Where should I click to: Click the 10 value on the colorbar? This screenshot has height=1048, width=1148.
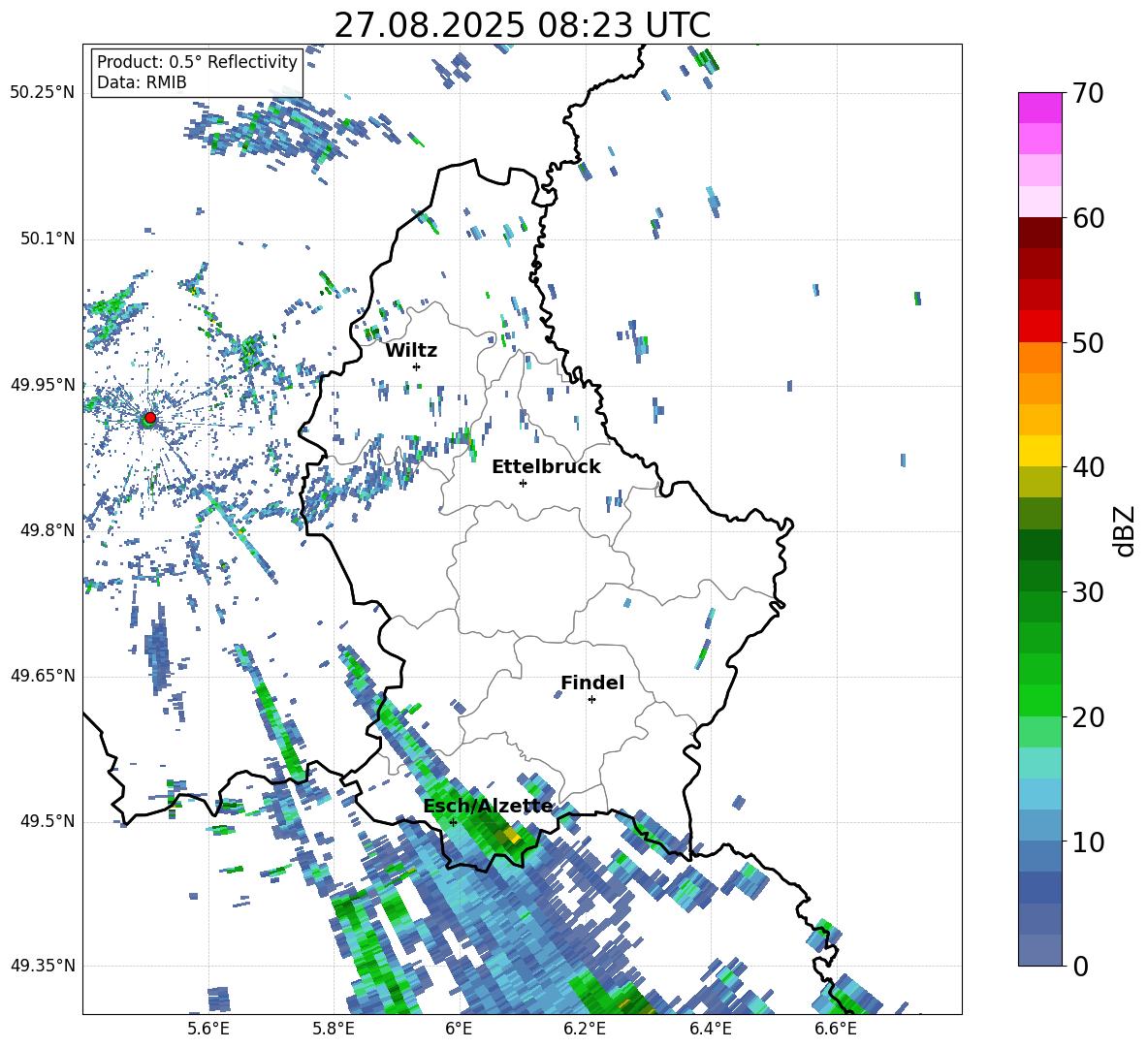click(1088, 842)
